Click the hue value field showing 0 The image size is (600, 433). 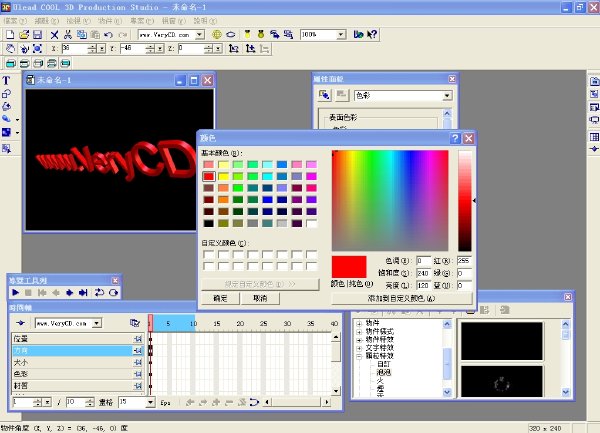tap(423, 261)
